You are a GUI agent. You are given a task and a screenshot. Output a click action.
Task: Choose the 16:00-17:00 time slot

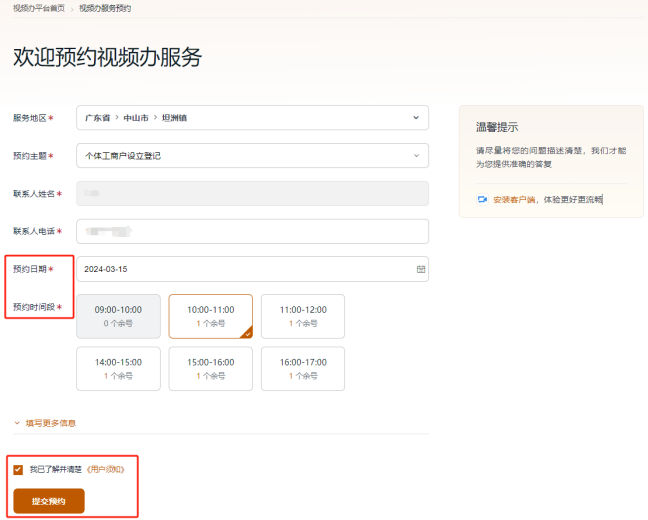tap(303, 369)
